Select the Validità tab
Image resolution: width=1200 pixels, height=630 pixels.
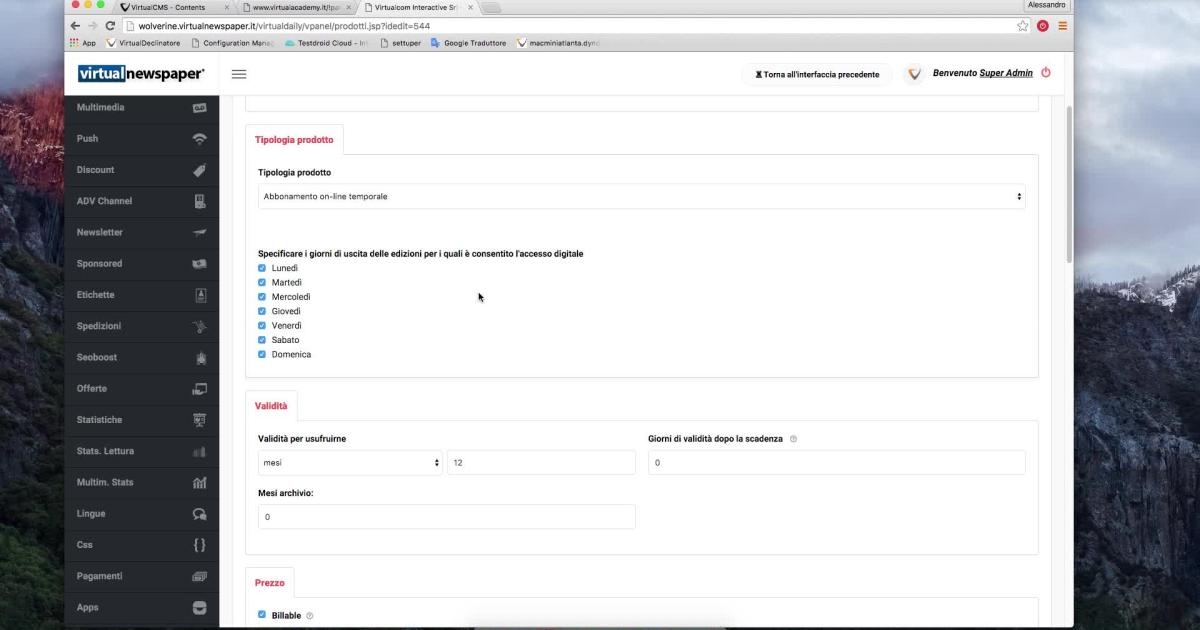[x=271, y=406]
